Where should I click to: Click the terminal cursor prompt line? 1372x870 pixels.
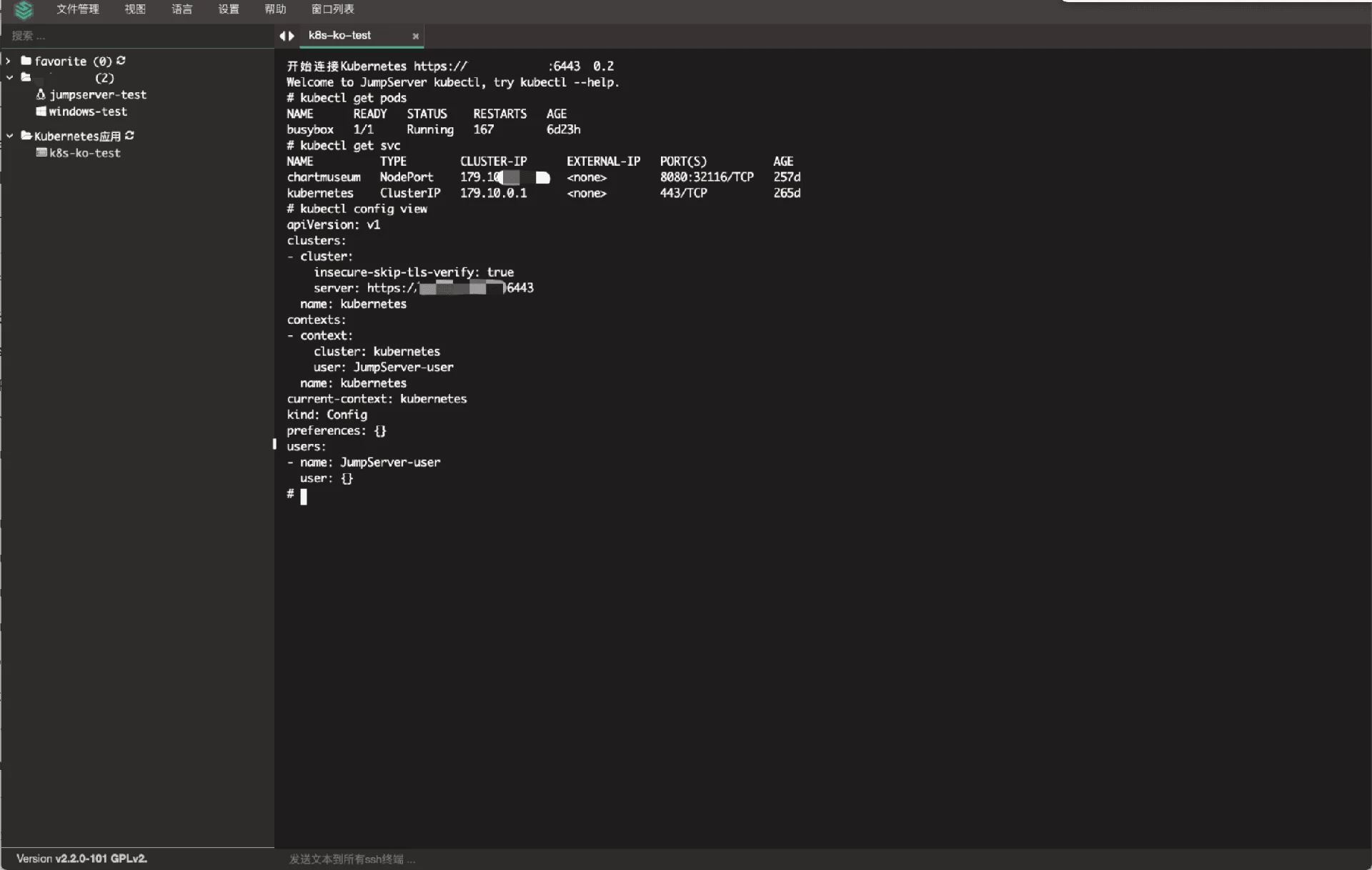[x=297, y=495]
